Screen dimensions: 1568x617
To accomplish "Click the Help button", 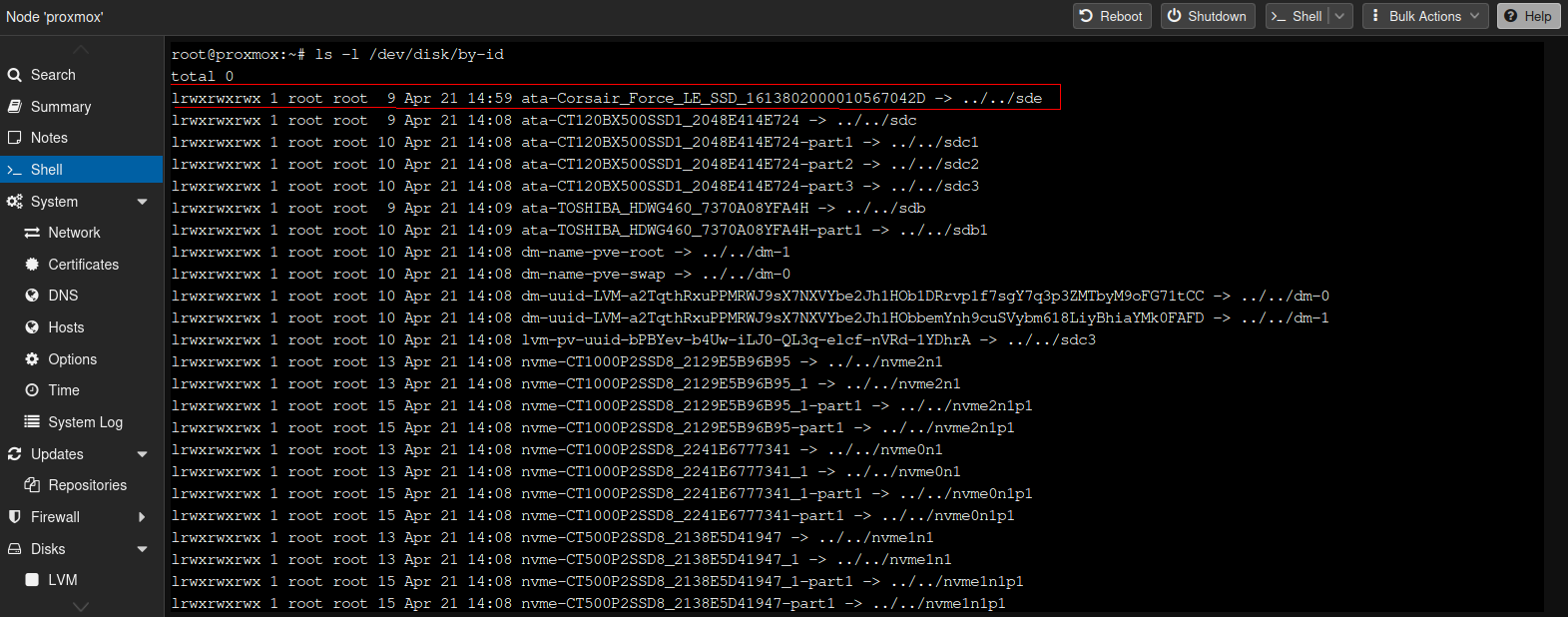I will 1528,16.
